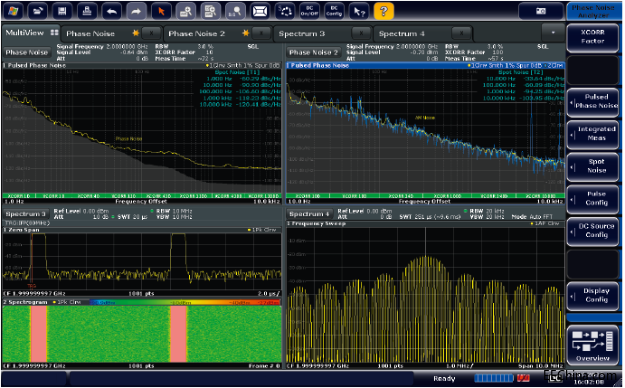This screenshot has height=388, width=625.
Task: Select the orange pointer selection tool
Action: [161, 11]
